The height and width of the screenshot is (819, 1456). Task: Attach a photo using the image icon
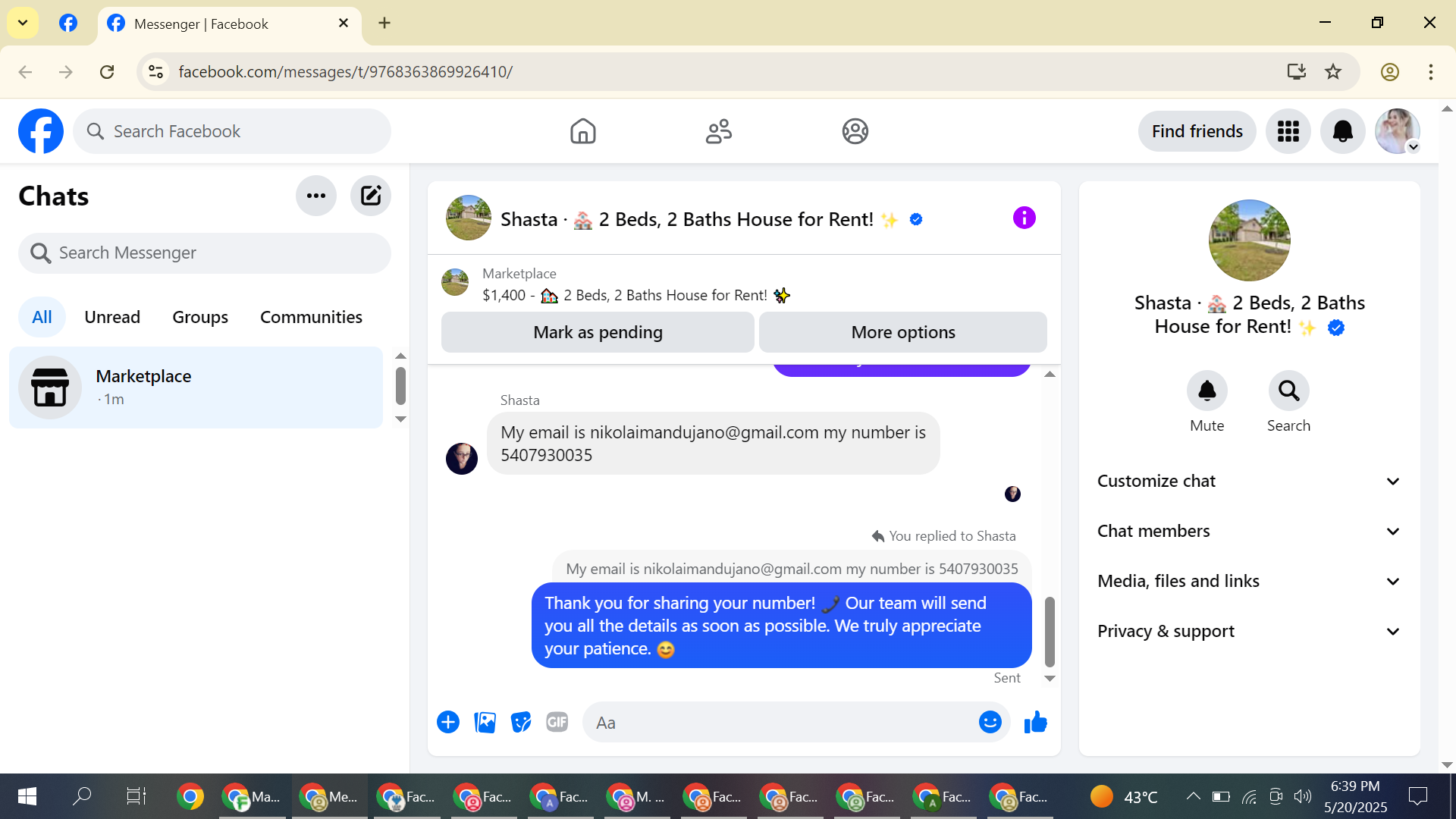coord(485,723)
